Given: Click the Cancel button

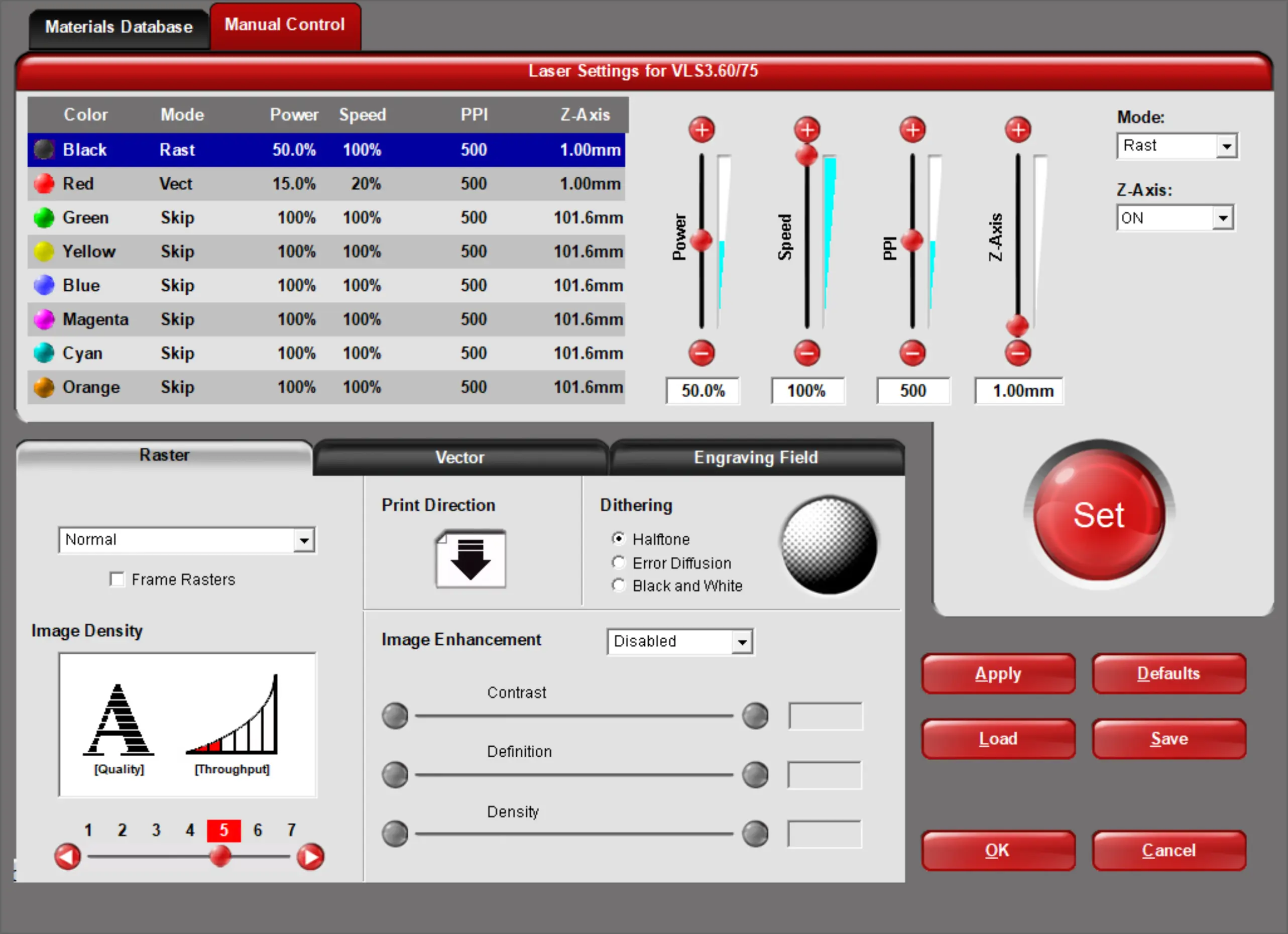Looking at the screenshot, I should click(x=1169, y=851).
